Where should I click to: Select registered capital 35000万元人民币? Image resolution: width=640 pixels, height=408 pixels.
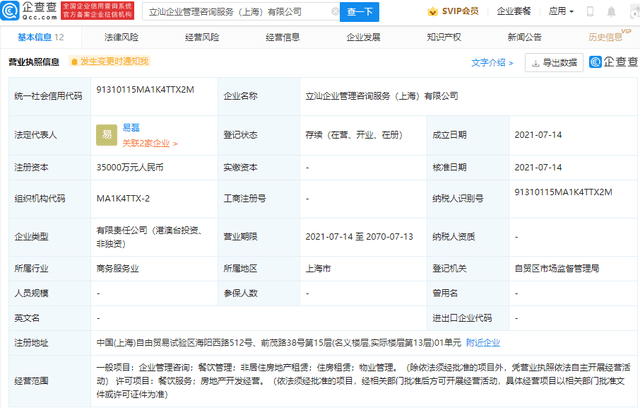pyautogui.click(x=130, y=168)
